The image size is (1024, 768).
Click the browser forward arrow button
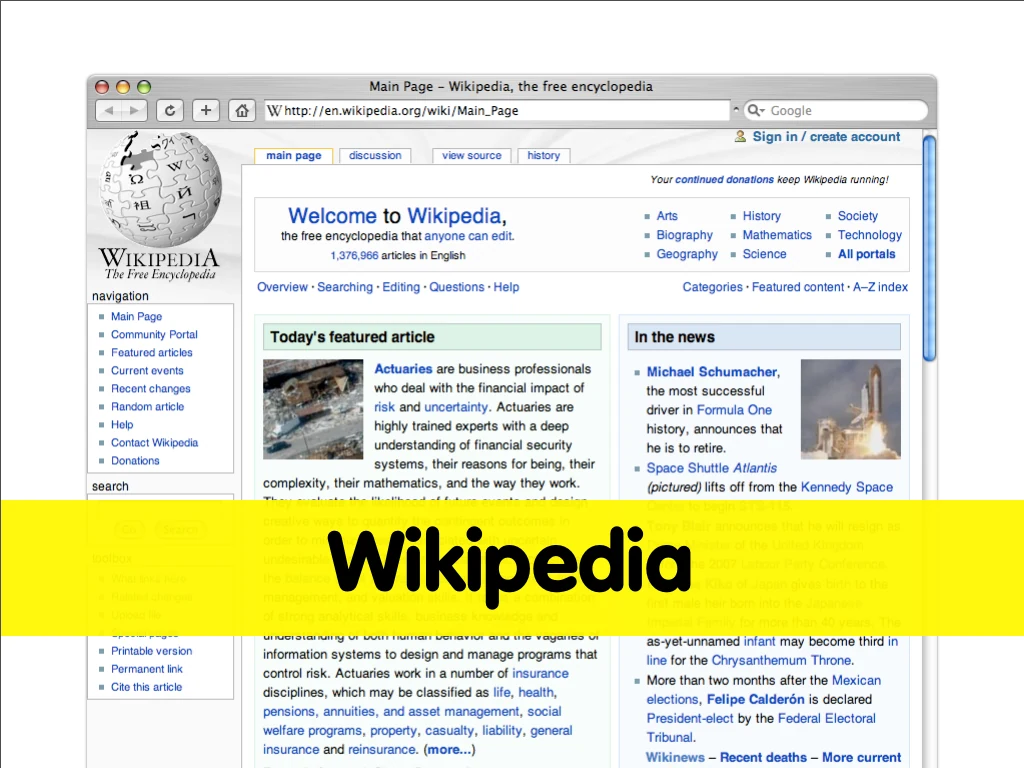135,110
